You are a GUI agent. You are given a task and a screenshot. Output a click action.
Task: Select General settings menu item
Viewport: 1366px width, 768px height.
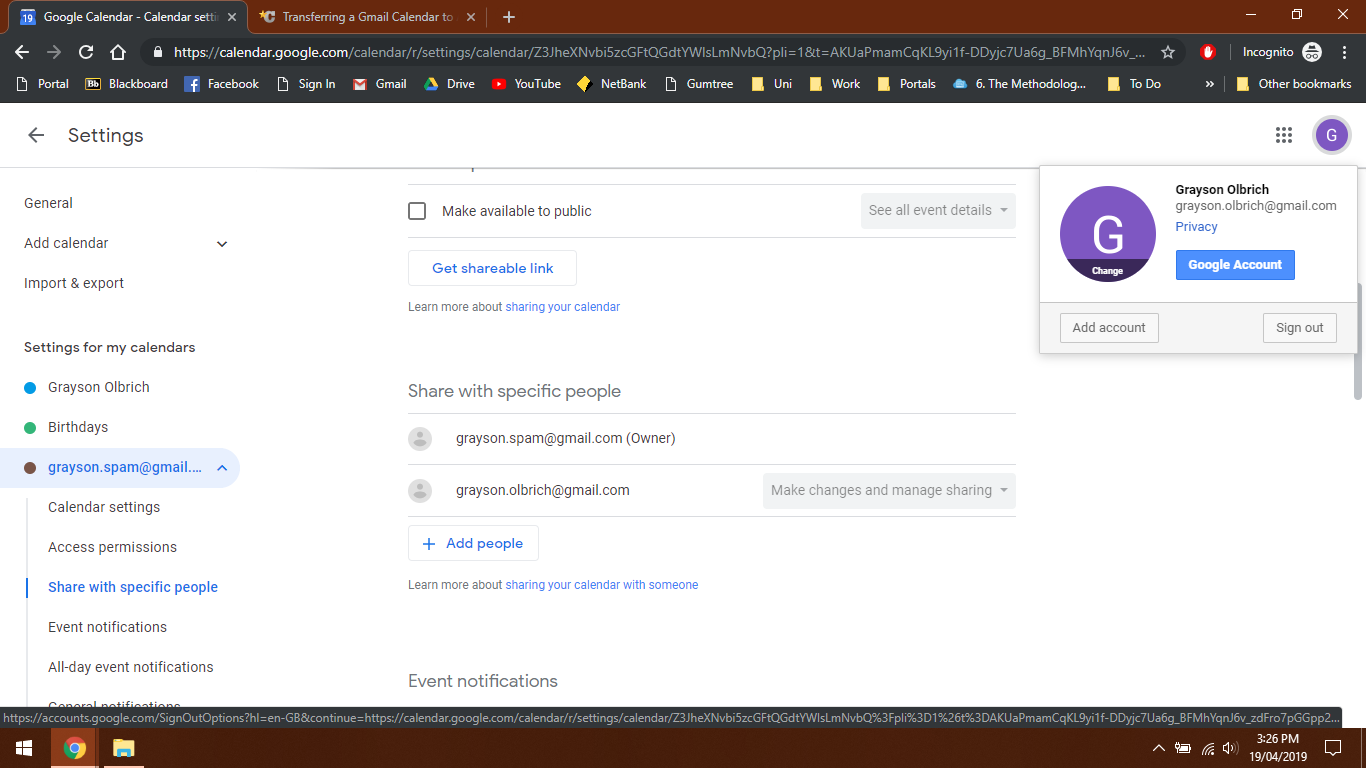coord(48,203)
